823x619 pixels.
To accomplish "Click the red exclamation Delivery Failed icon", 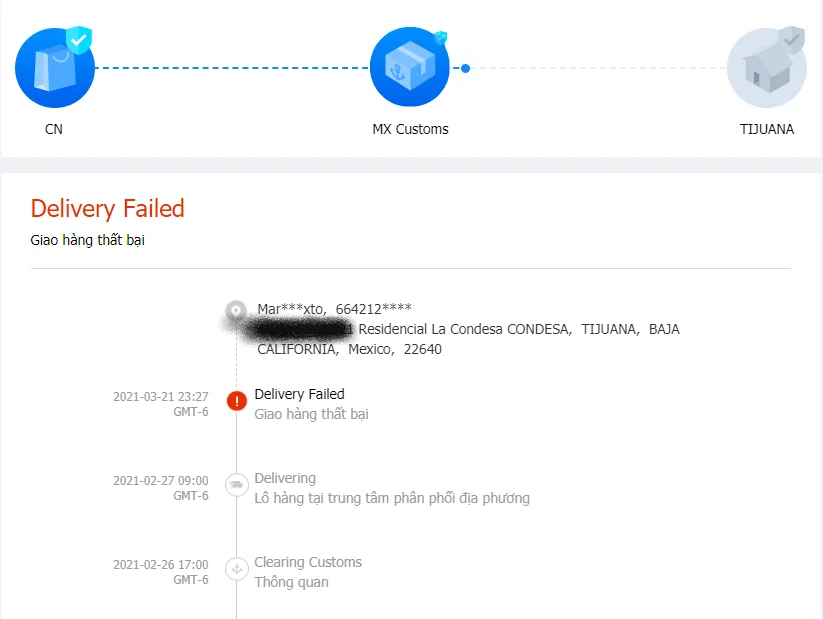I will pos(237,401).
